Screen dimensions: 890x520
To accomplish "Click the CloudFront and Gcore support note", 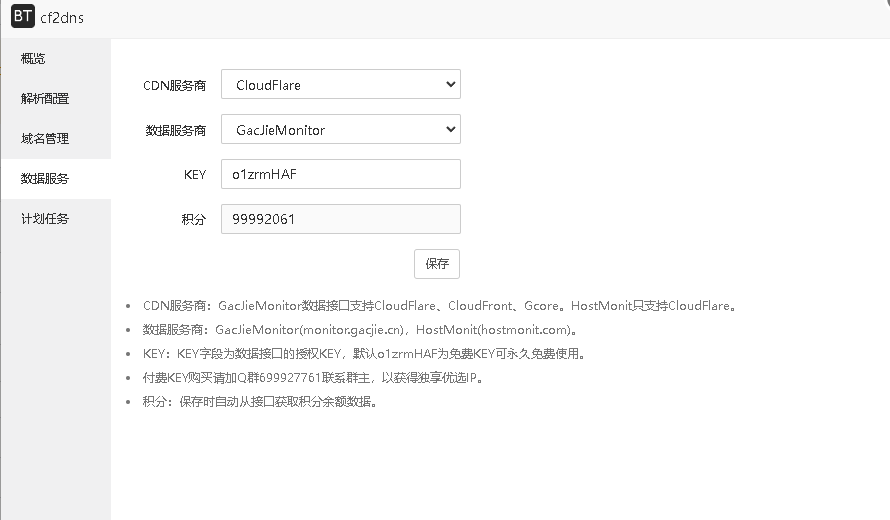I will tap(440, 306).
